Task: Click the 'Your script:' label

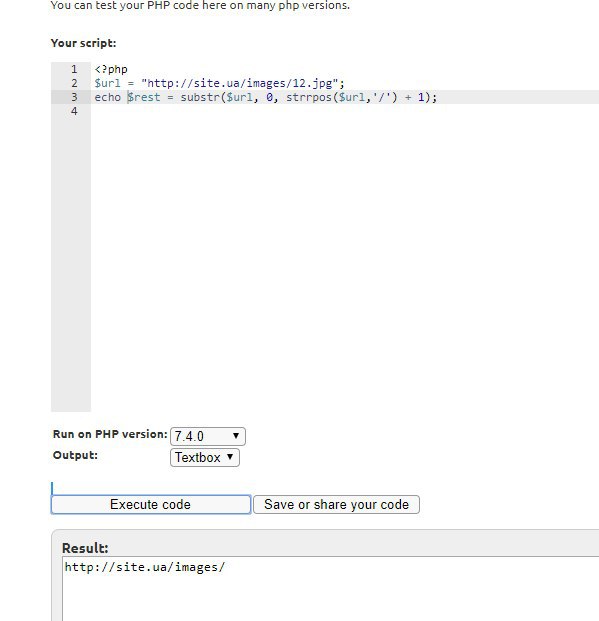Action: coord(84,43)
